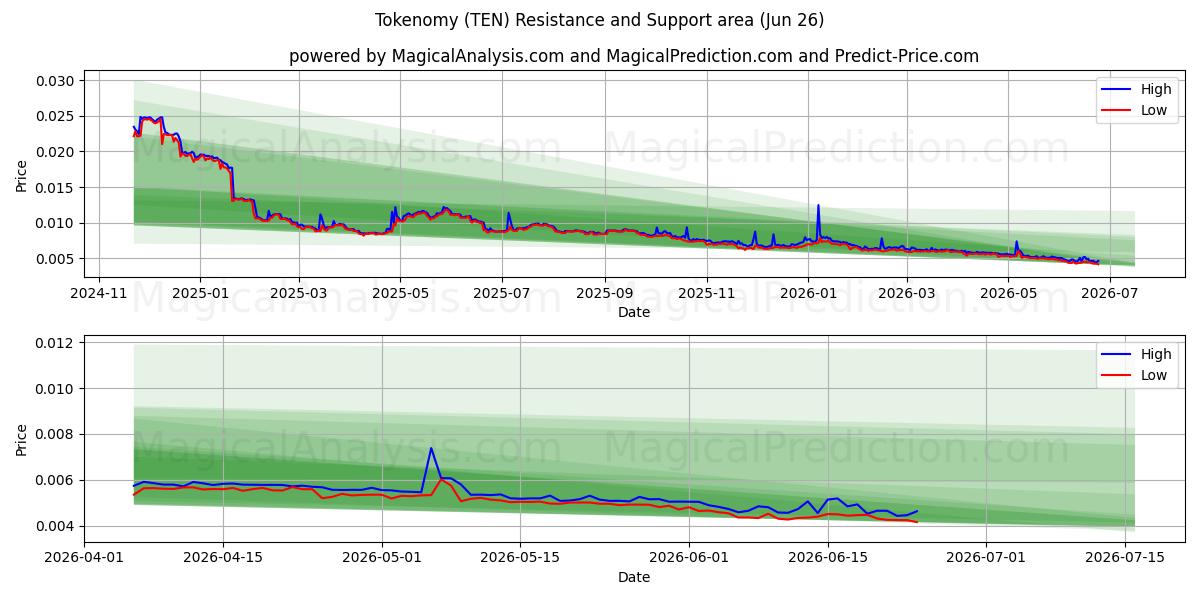
Task: Click the '2026-05-01' x-axis label
Action: click(382, 559)
